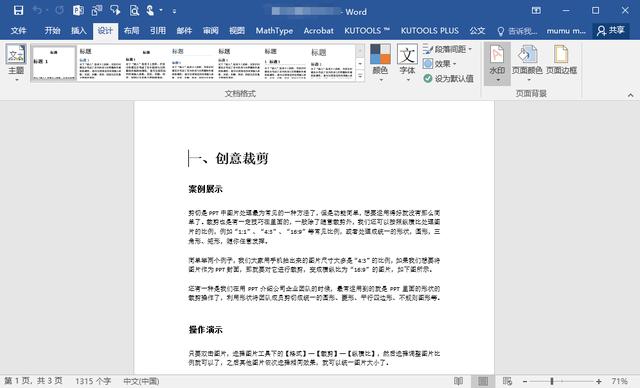Click the 页面边框 page borders button

pos(561,60)
